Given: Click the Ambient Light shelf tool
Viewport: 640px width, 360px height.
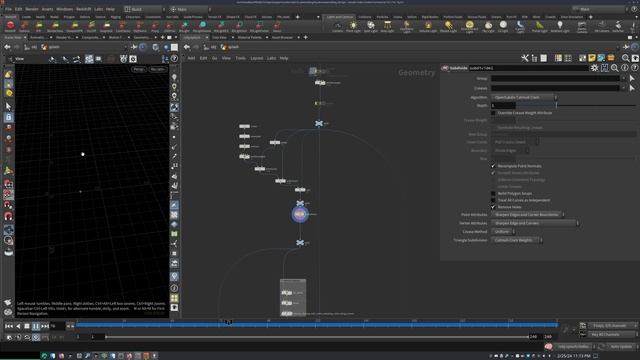Looking at the screenshot, I should 560,27.
